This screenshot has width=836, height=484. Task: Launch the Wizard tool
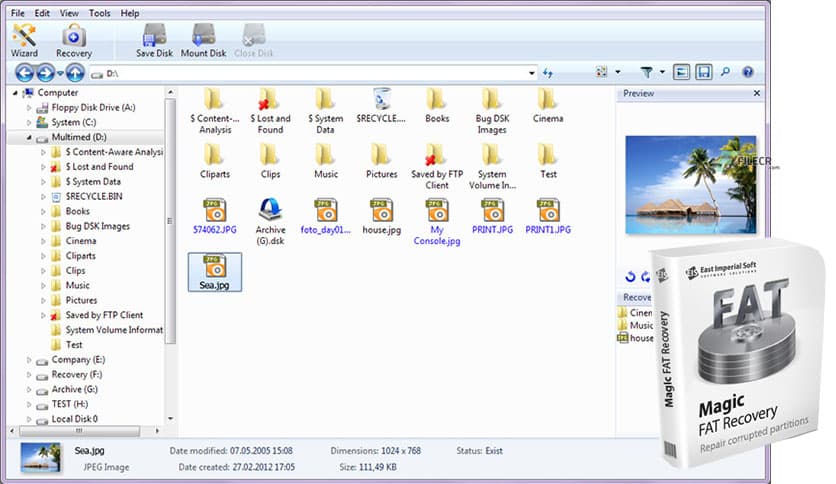[x=25, y=40]
